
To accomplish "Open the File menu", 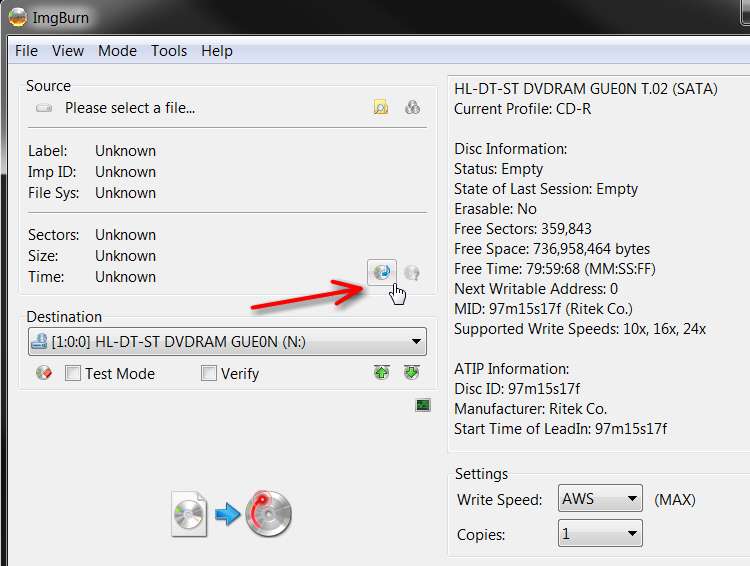I will tap(26, 51).
